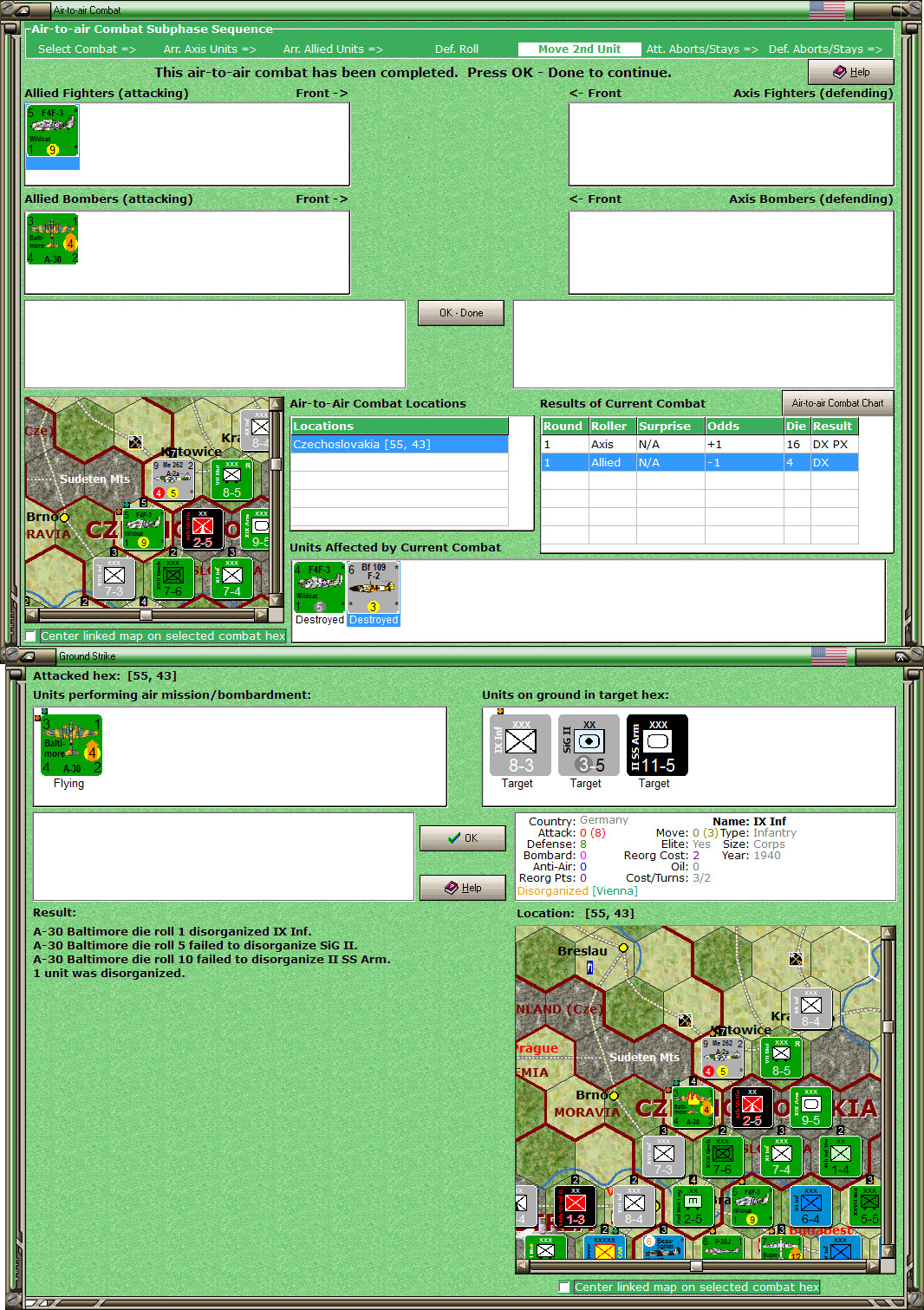
Task: Click the 1-4 counter on Ground Strike map
Action: coord(840,1157)
